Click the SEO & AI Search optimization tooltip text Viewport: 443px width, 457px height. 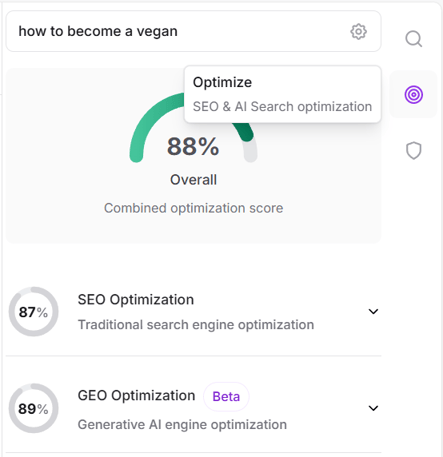[282, 107]
